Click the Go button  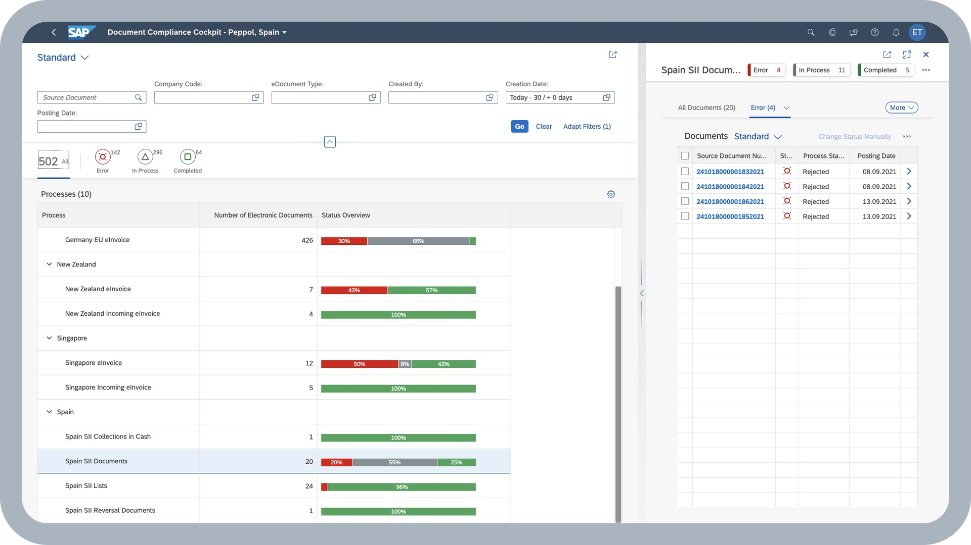click(520, 126)
